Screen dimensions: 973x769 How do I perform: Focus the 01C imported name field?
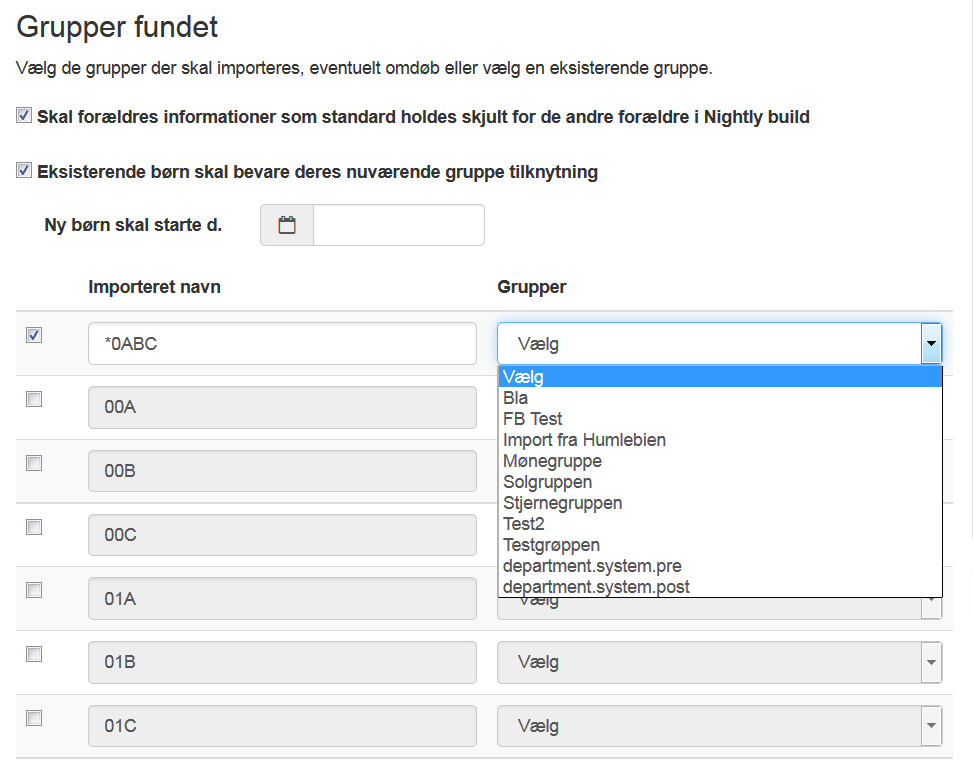tap(282, 726)
